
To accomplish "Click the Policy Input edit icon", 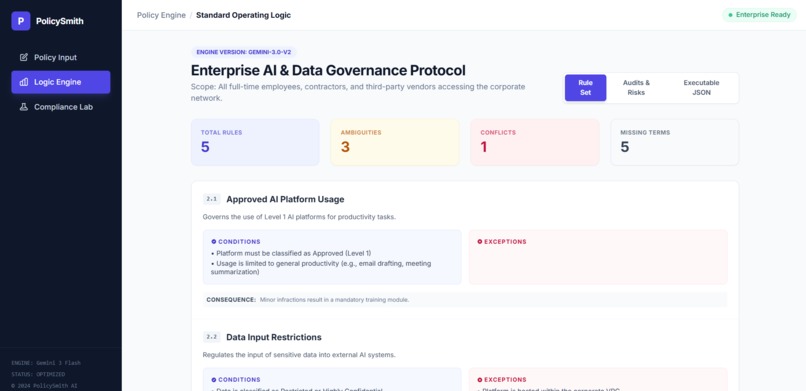I will pyautogui.click(x=24, y=58).
